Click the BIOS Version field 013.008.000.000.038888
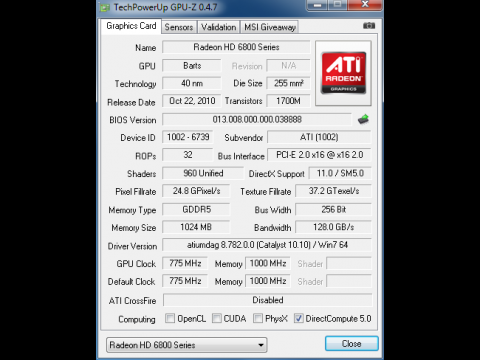The height and width of the screenshot is (360, 480). click(257, 119)
